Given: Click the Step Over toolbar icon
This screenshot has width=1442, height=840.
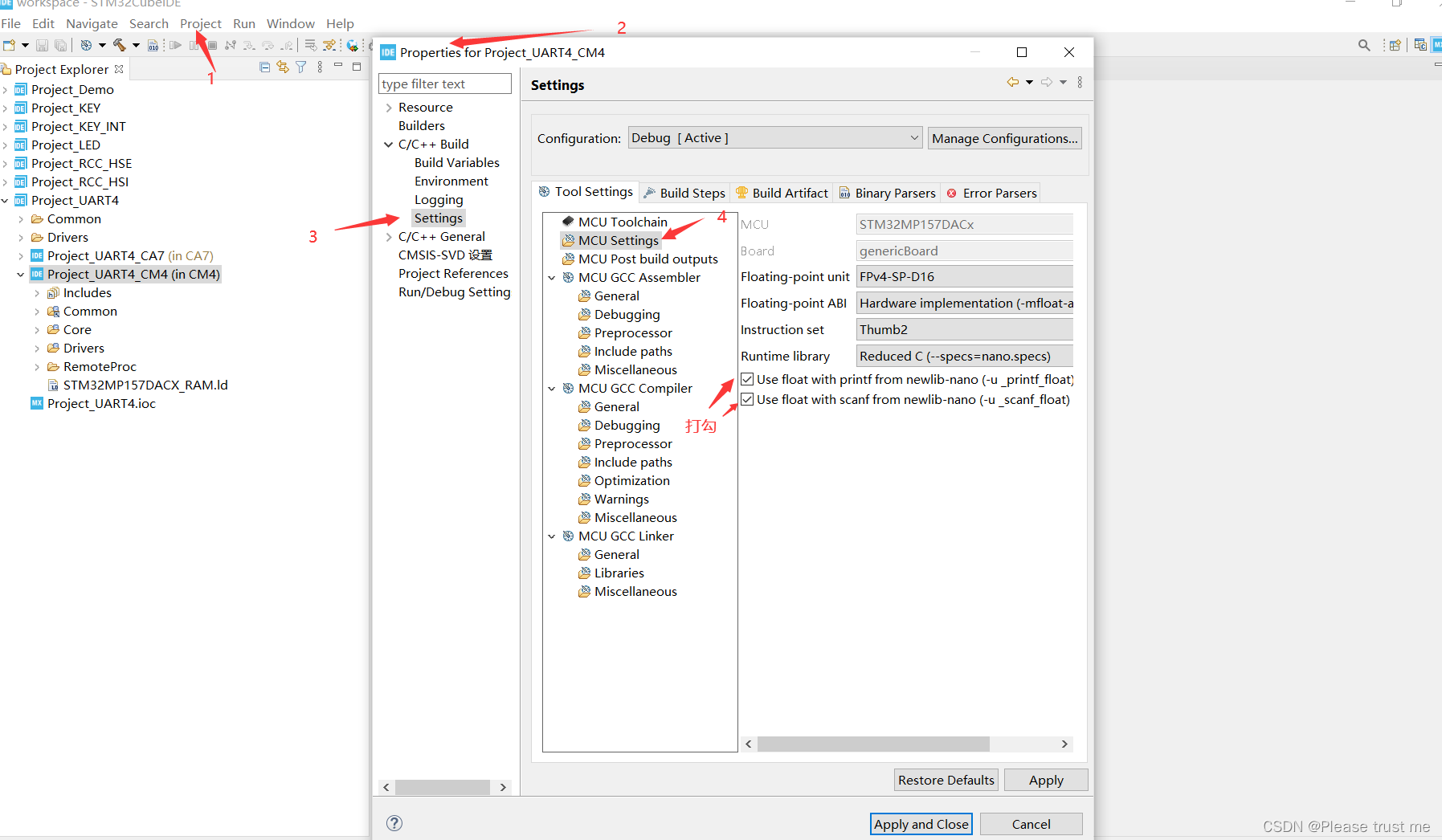Looking at the screenshot, I should tap(268, 46).
